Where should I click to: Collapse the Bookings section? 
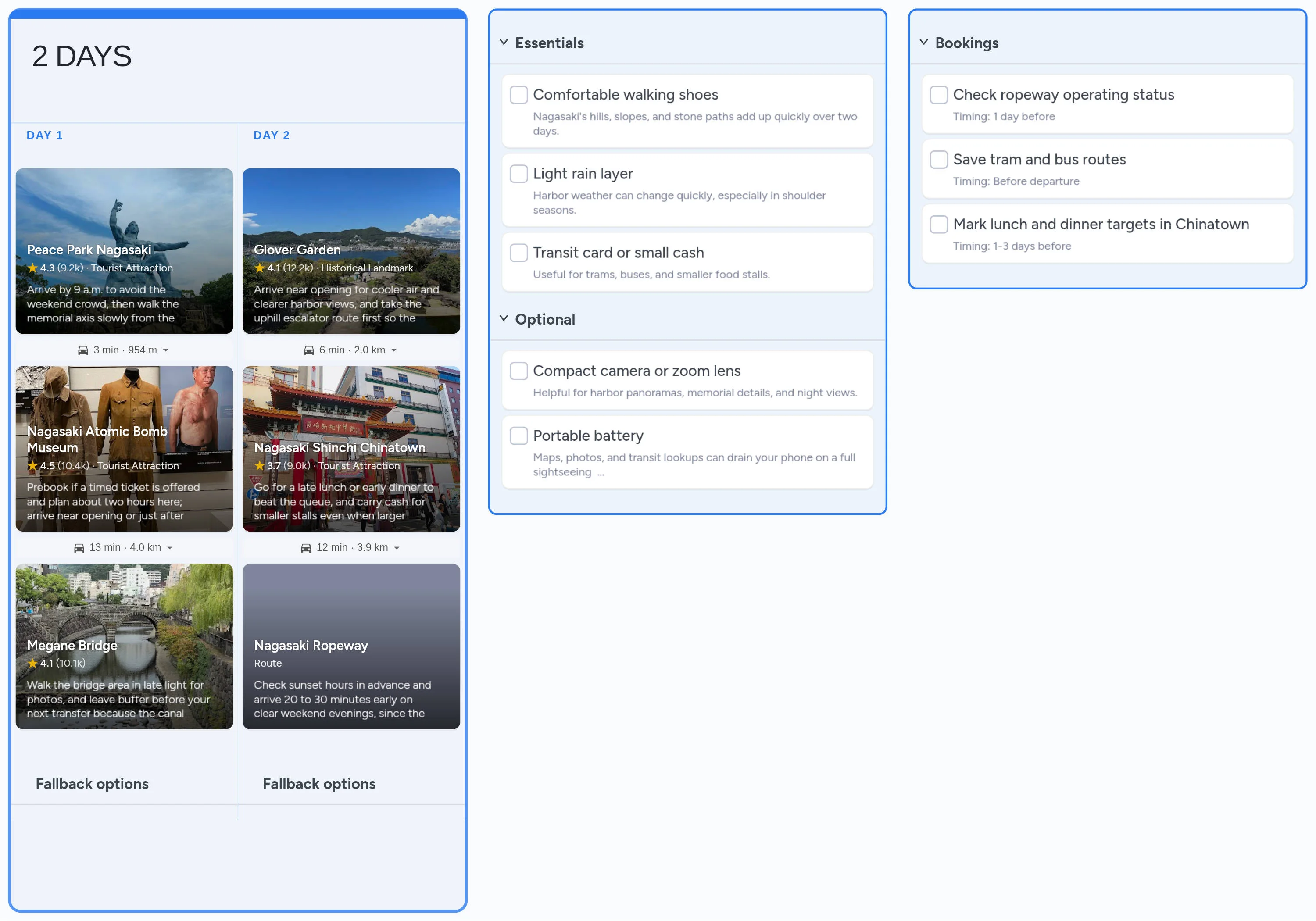(x=923, y=43)
